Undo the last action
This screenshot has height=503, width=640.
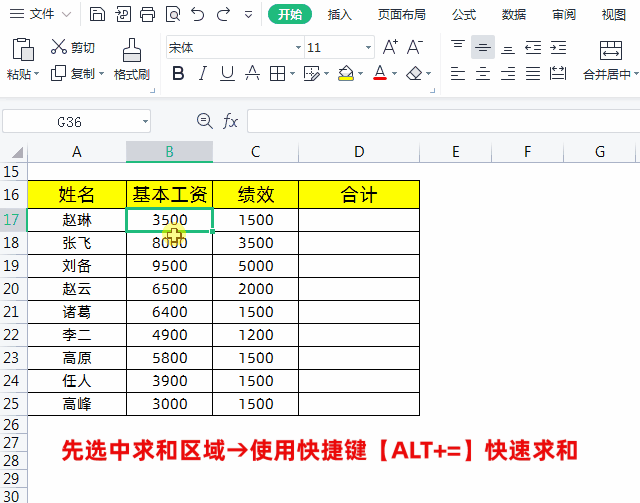point(198,14)
